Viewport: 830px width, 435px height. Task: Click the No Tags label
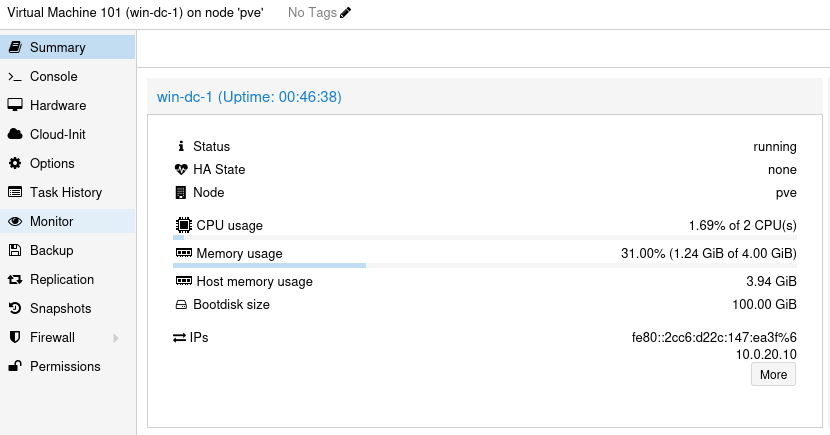pos(312,13)
